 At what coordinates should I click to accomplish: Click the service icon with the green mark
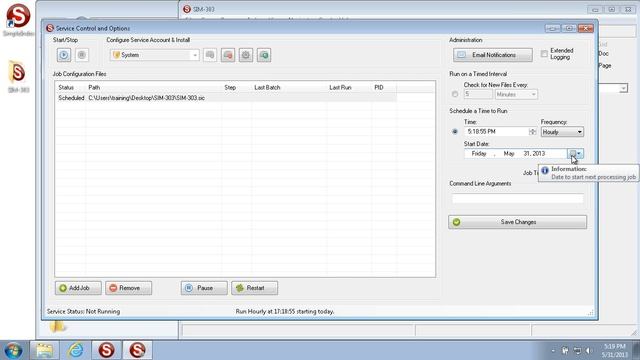(x=264, y=55)
